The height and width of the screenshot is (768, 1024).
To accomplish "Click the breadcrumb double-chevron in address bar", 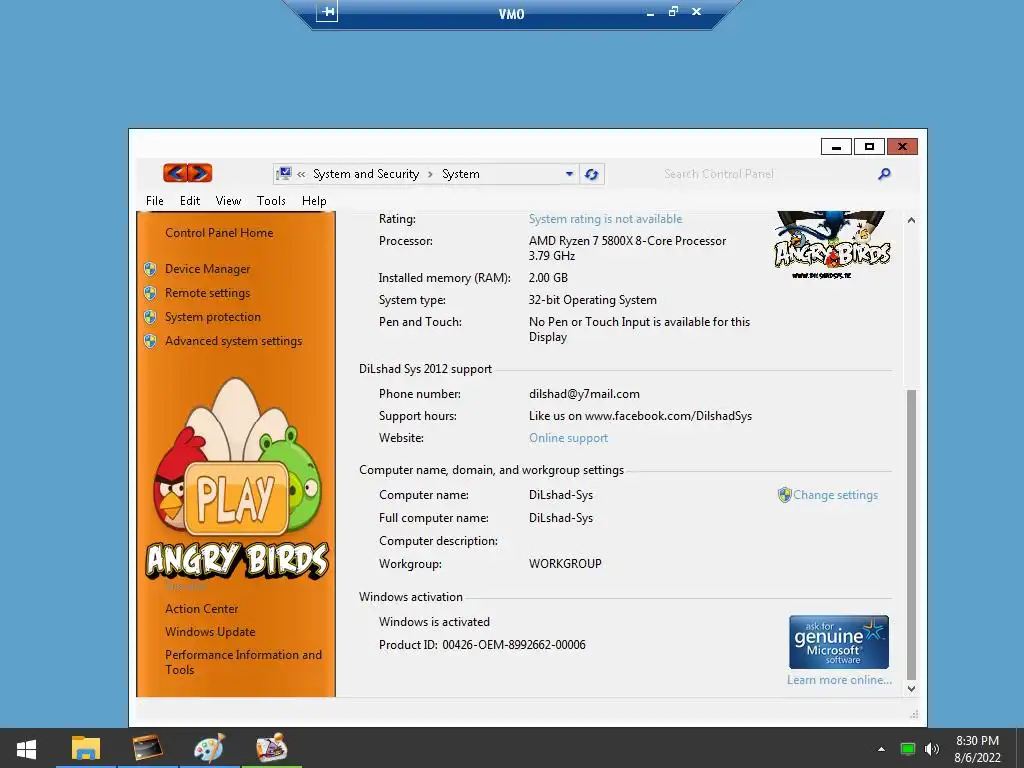I will point(301,174).
